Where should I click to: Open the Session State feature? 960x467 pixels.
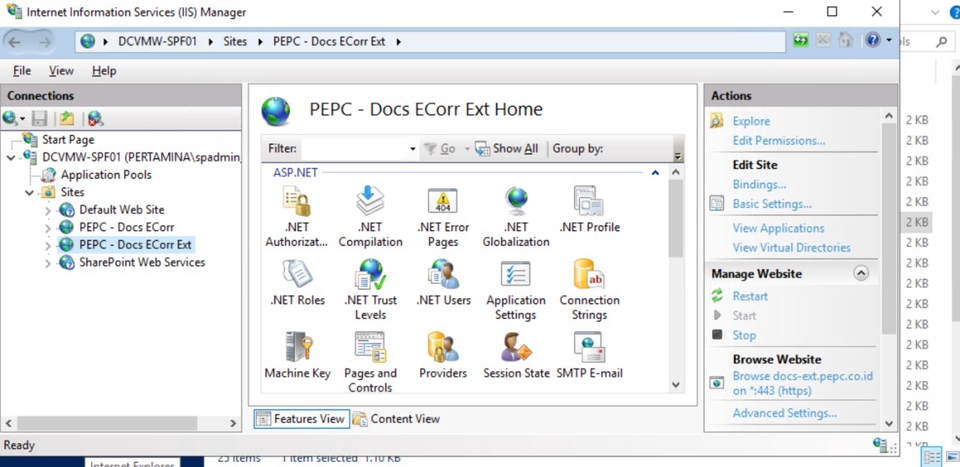(x=516, y=356)
